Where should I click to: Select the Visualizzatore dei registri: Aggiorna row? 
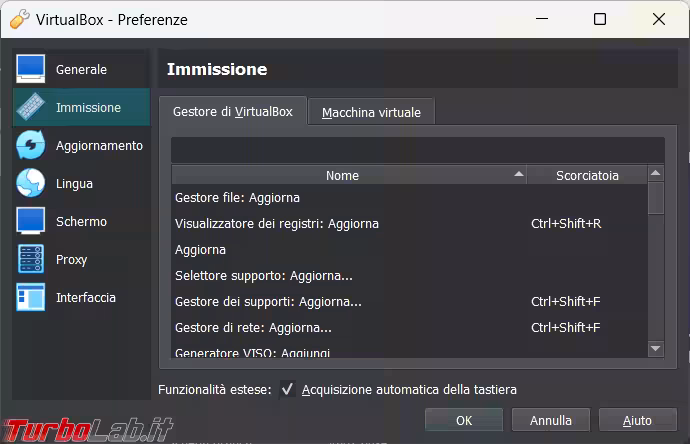(277, 223)
